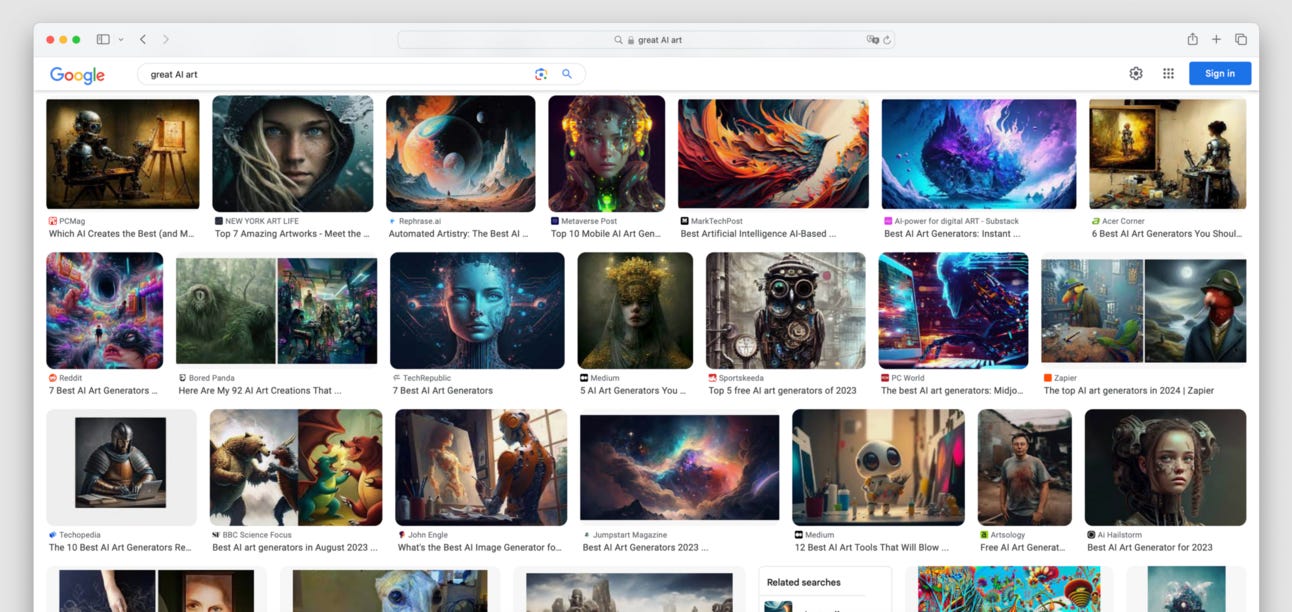Click the 'John Engle' source name
The width and height of the screenshot is (1292, 612).
coord(428,535)
